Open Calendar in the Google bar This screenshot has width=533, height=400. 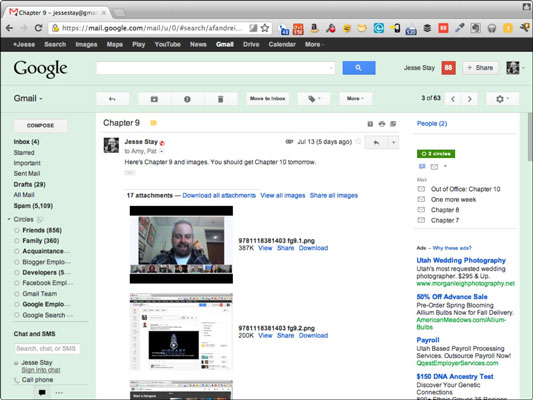[x=282, y=45]
